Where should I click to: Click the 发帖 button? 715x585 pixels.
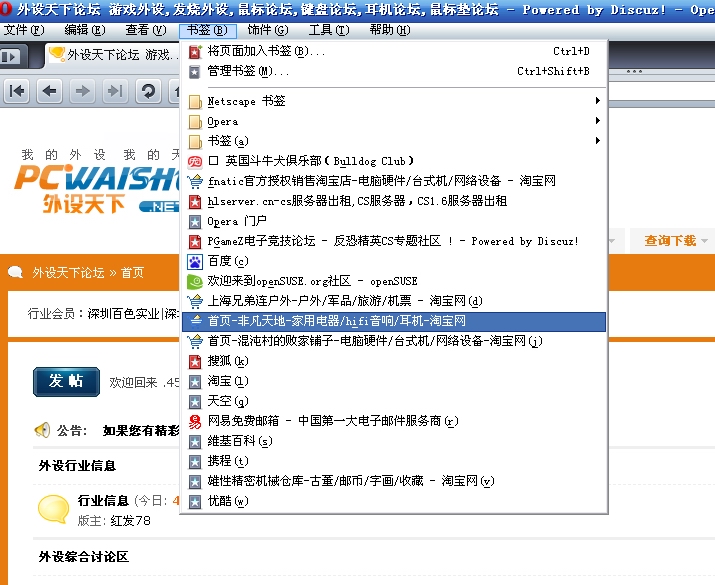67,382
